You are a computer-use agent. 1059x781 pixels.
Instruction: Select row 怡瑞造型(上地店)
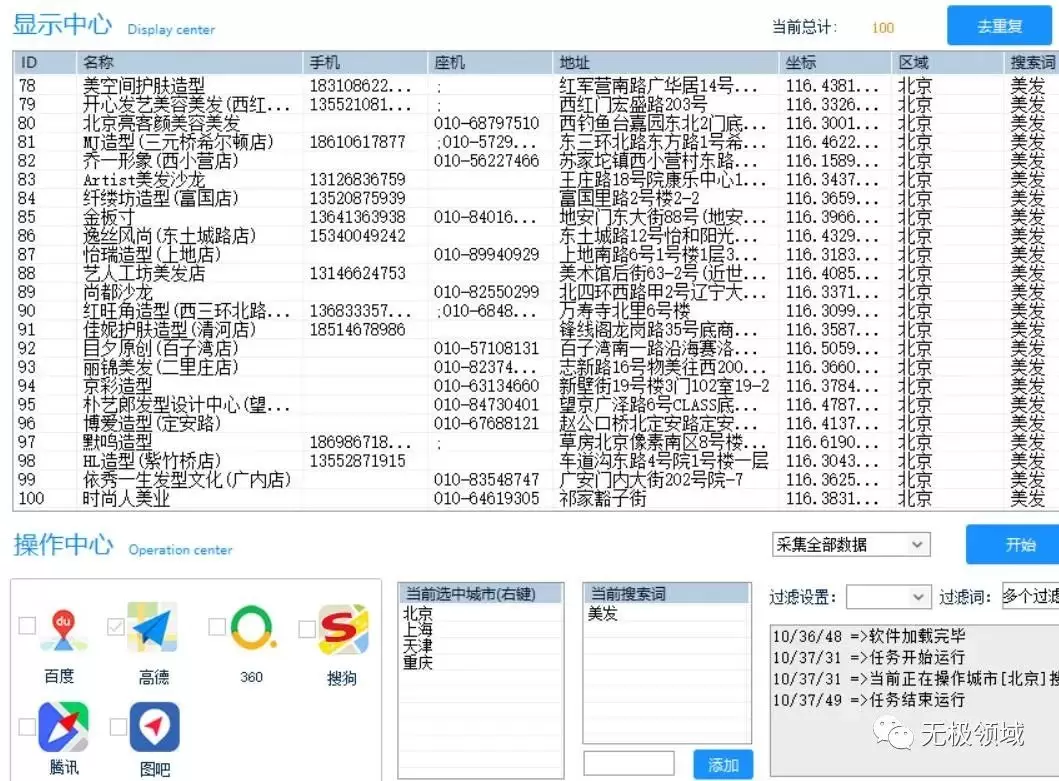click(x=536, y=255)
